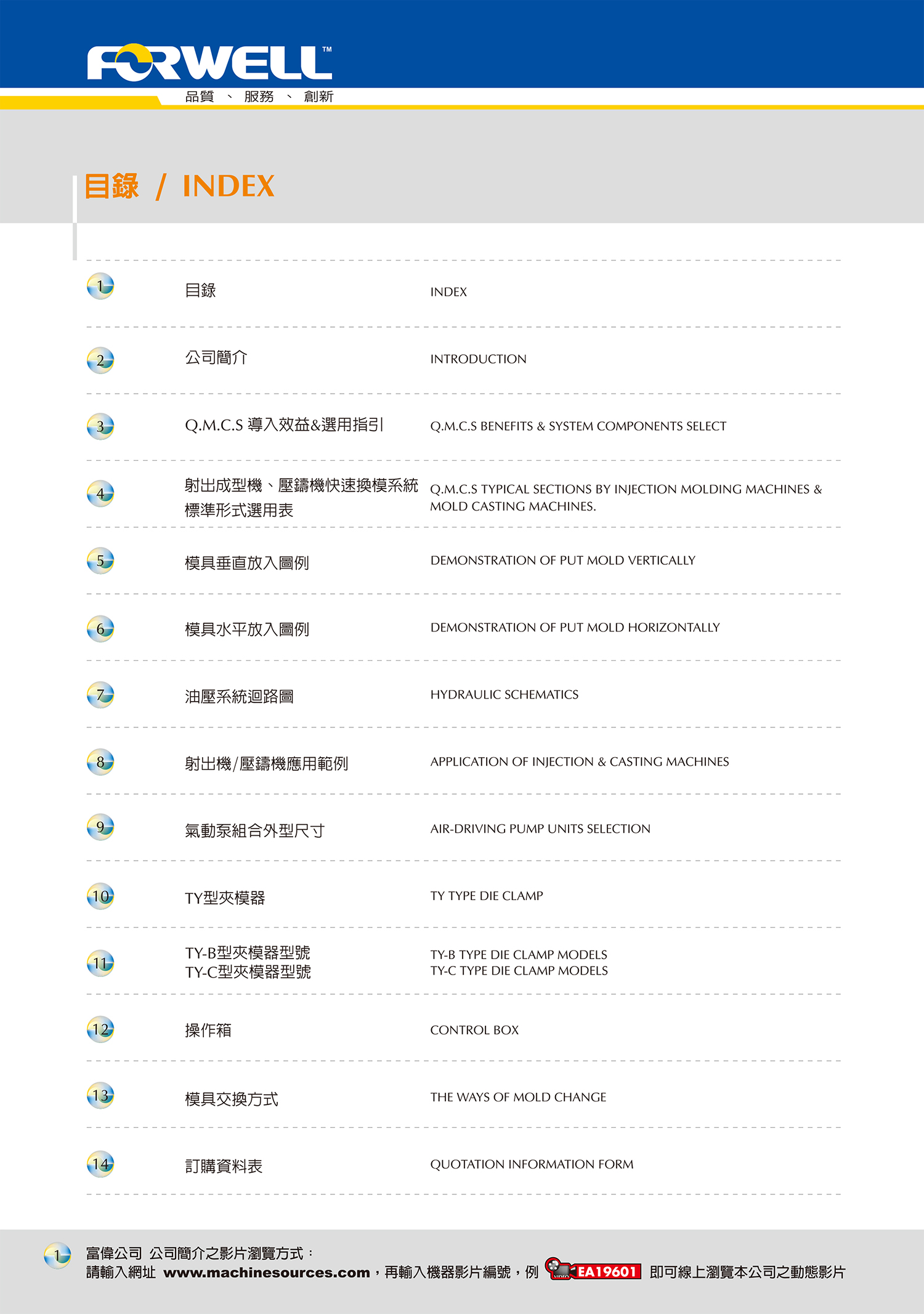This screenshot has height=1314, width=924.
Task: Select the INTRODUCTION index entry
Action: [478, 359]
